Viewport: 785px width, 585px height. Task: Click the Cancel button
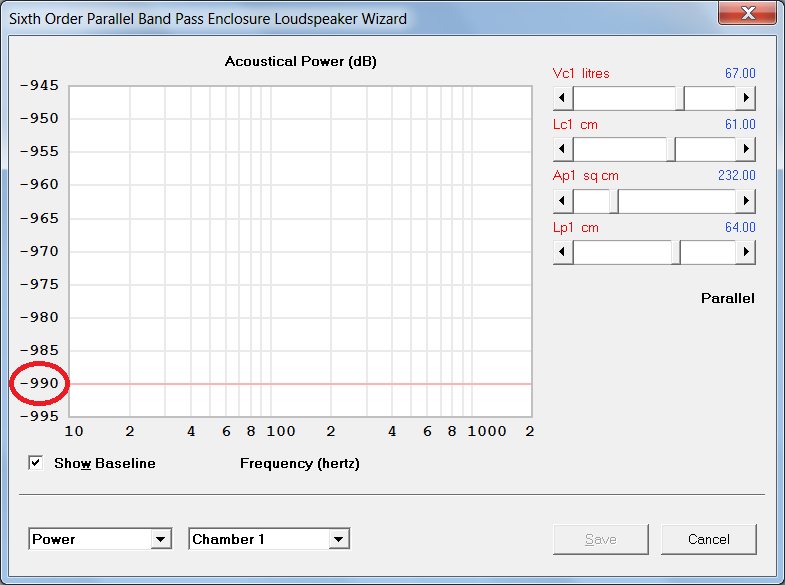pos(708,539)
